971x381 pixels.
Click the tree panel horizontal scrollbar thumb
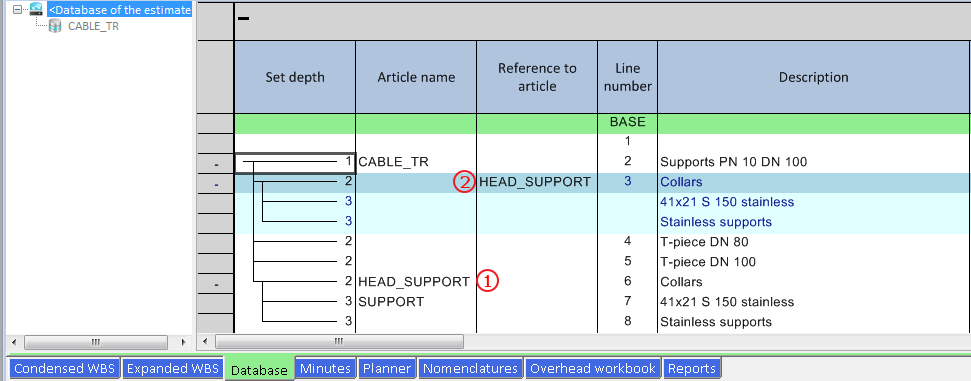coord(95,342)
